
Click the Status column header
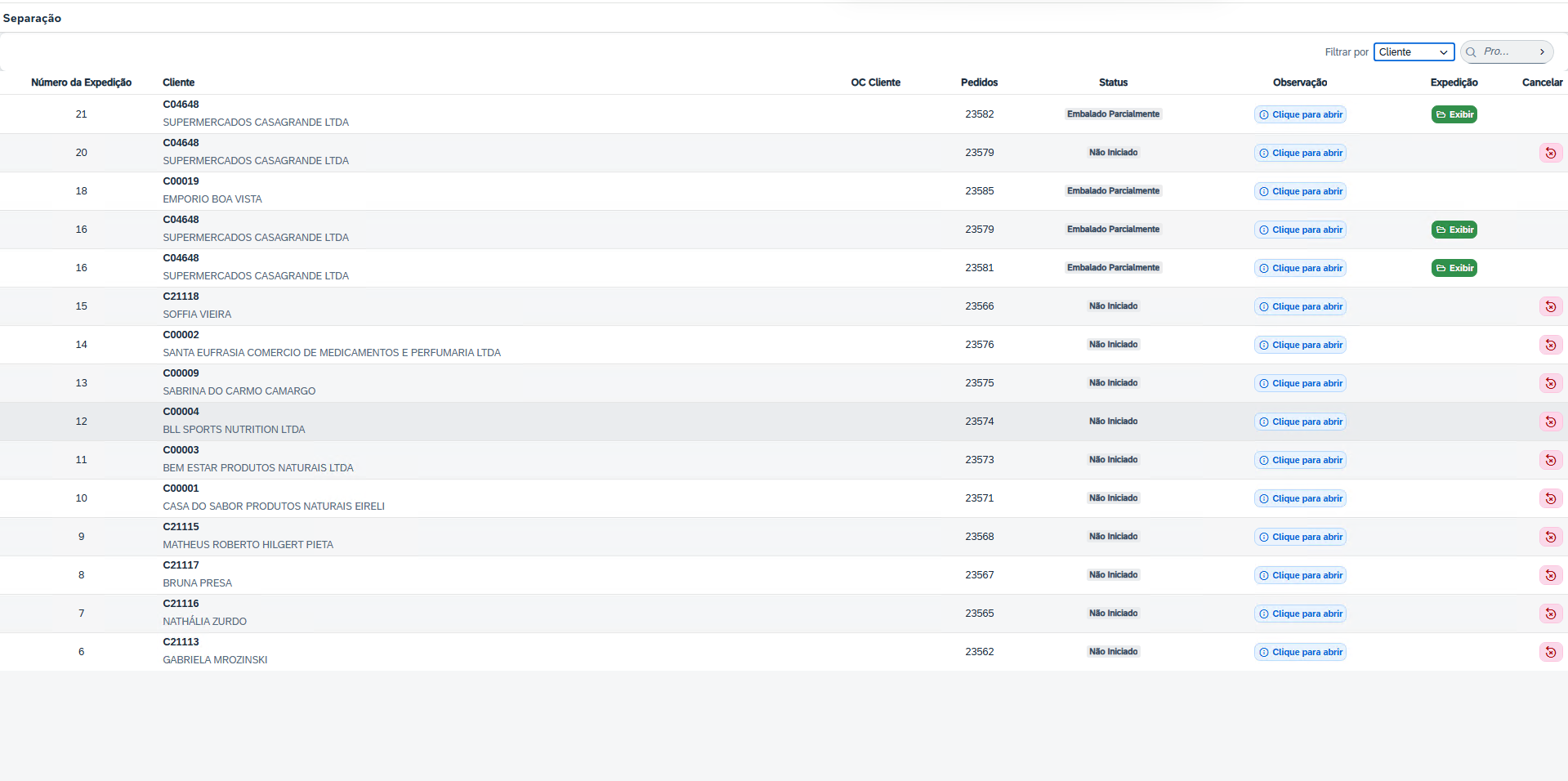point(1113,83)
